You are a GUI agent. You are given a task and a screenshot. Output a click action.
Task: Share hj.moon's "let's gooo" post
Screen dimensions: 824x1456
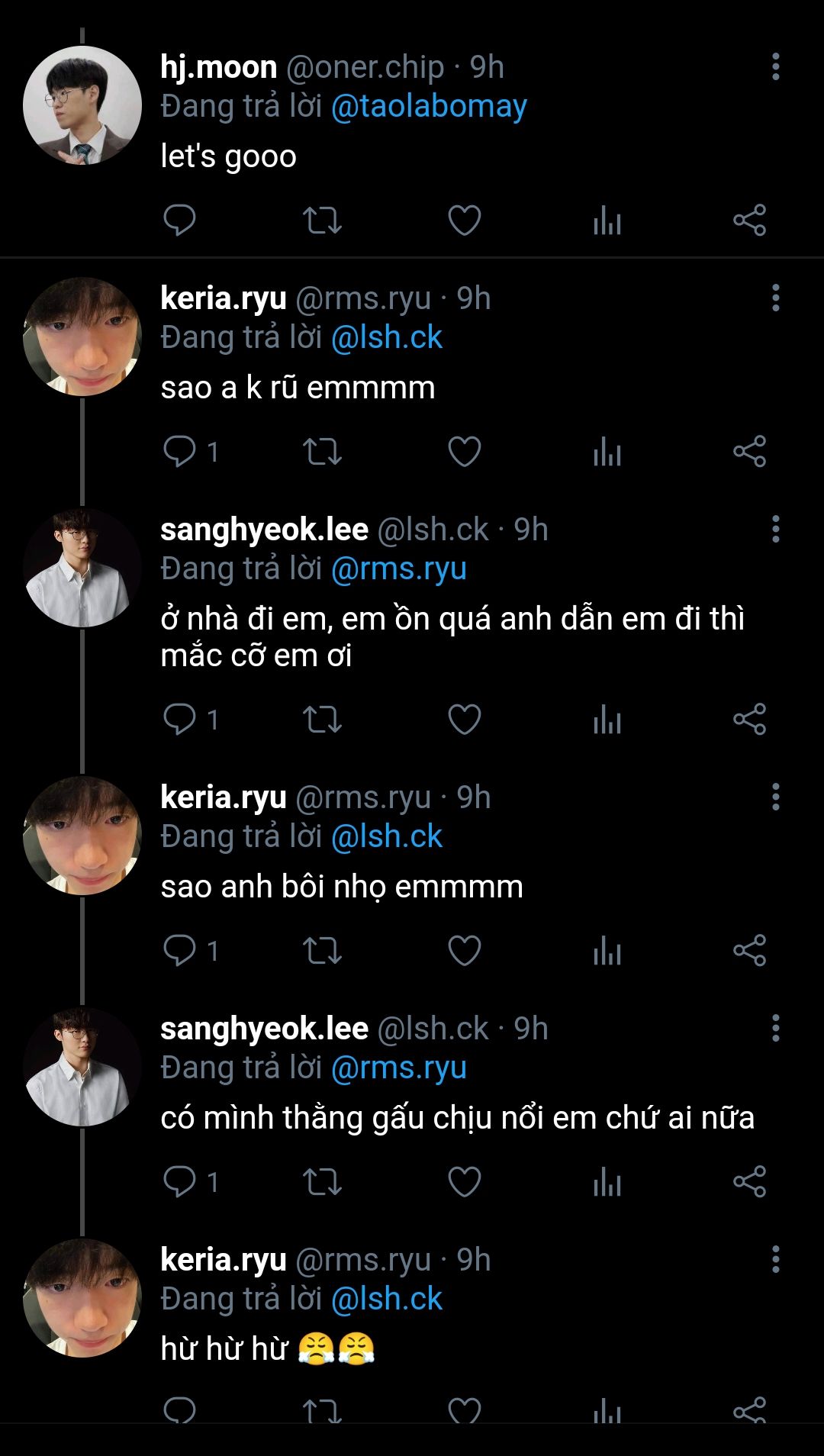[749, 221]
